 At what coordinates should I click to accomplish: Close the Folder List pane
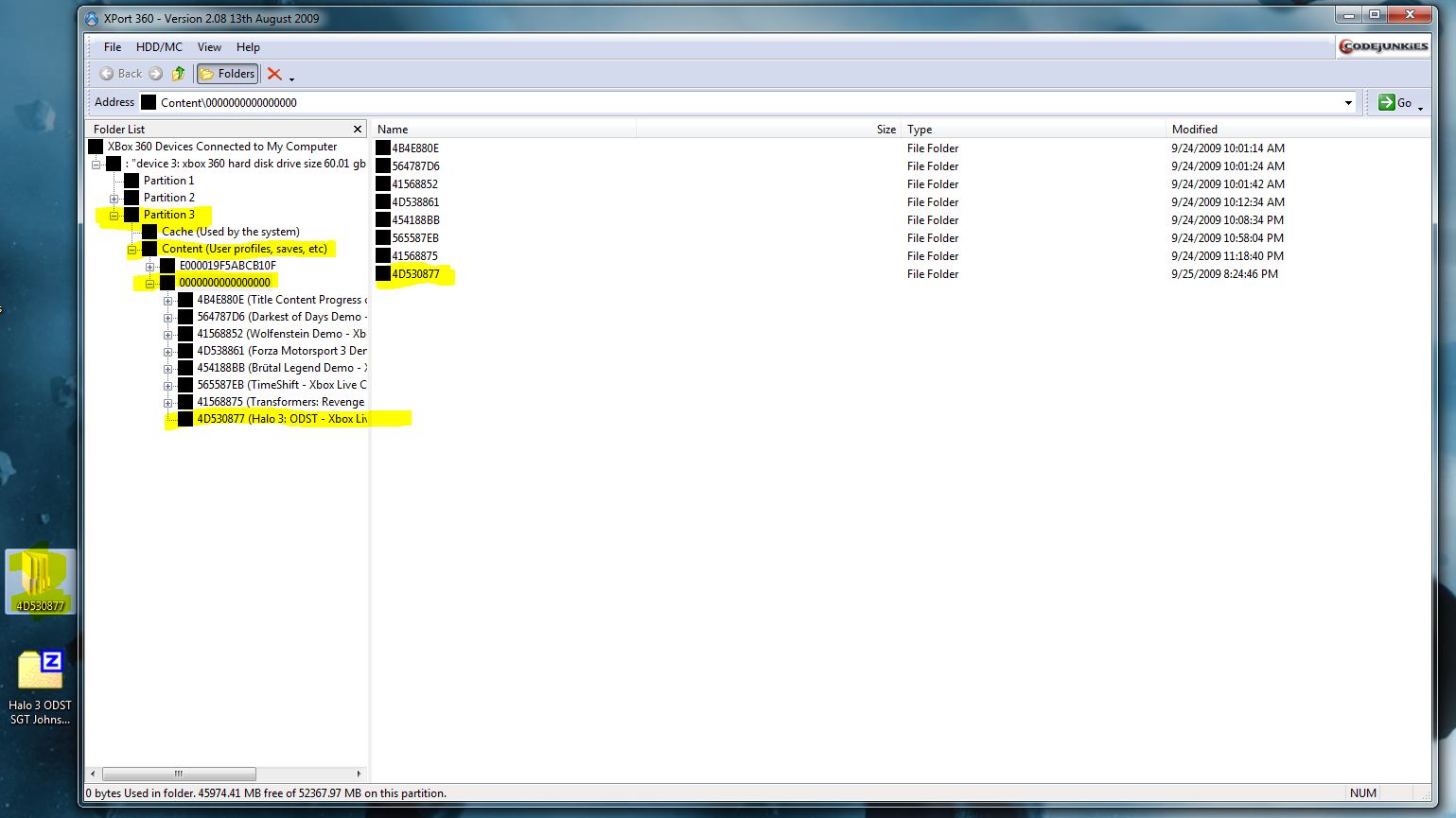(358, 129)
